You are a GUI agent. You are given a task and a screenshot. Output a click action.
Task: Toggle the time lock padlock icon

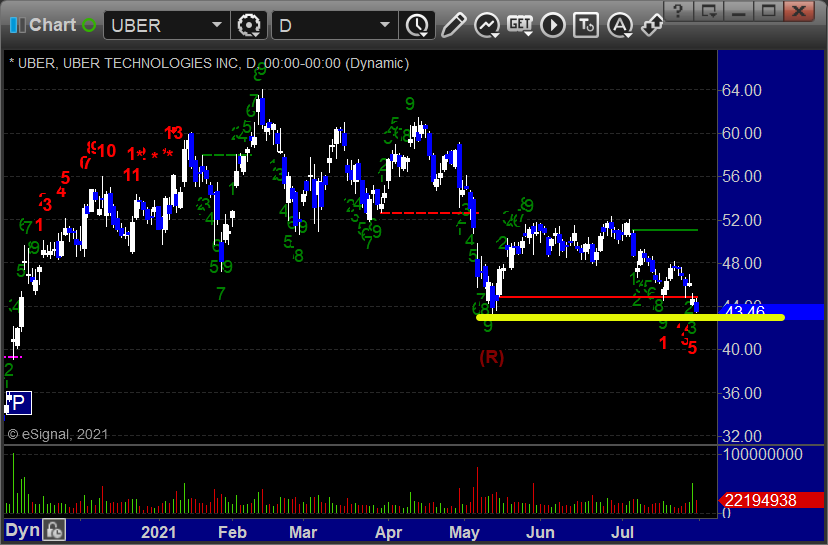click(x=54, y=530)
